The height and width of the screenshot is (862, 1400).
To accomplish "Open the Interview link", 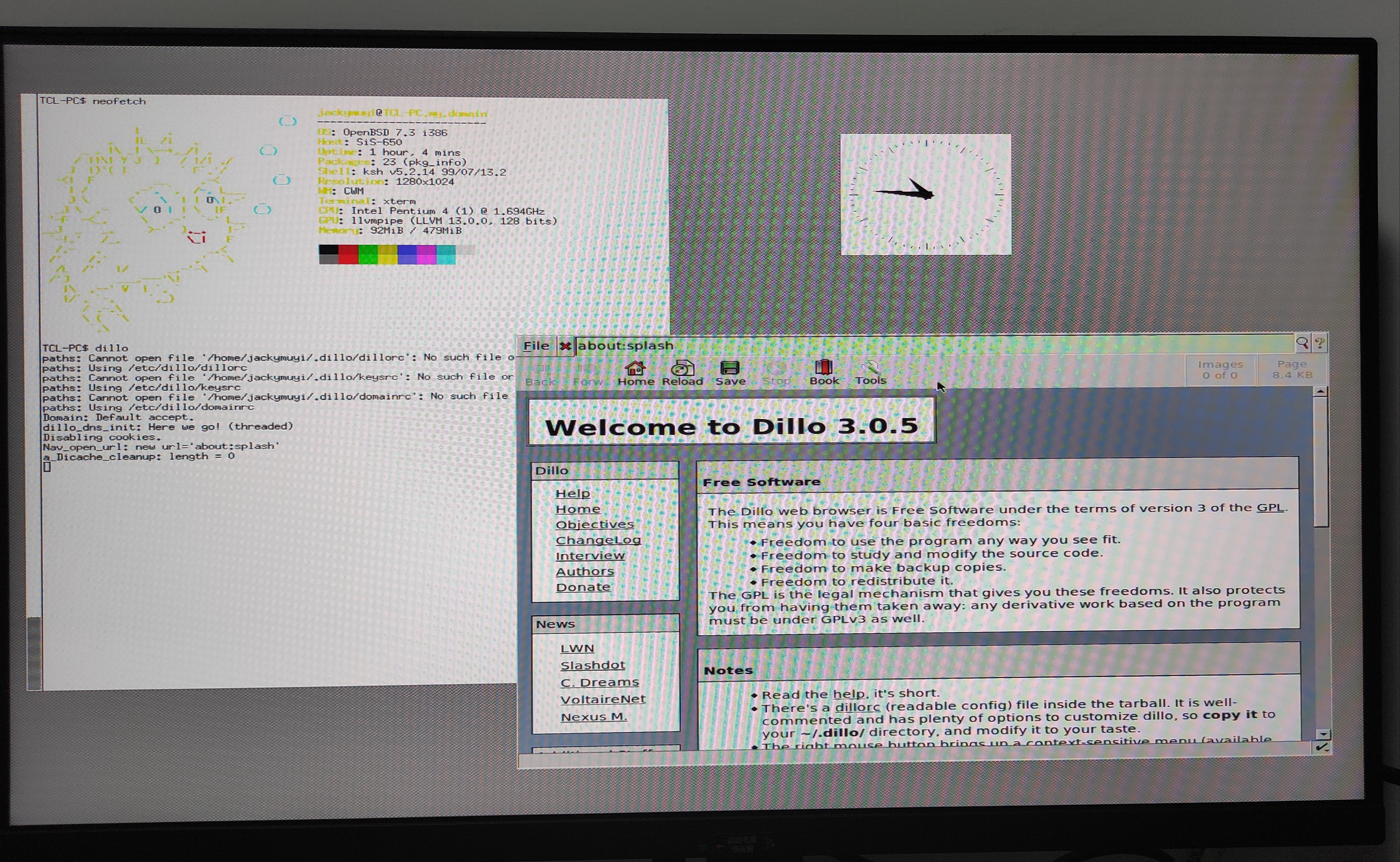I will (590, 555).
